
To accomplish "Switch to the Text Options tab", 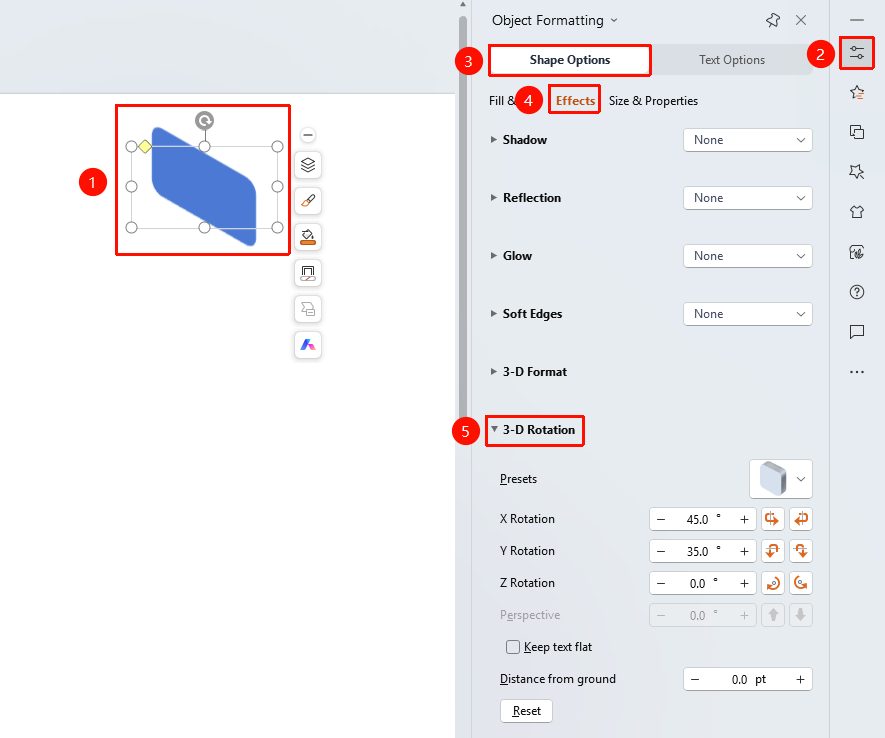I will tap(731, 60).
